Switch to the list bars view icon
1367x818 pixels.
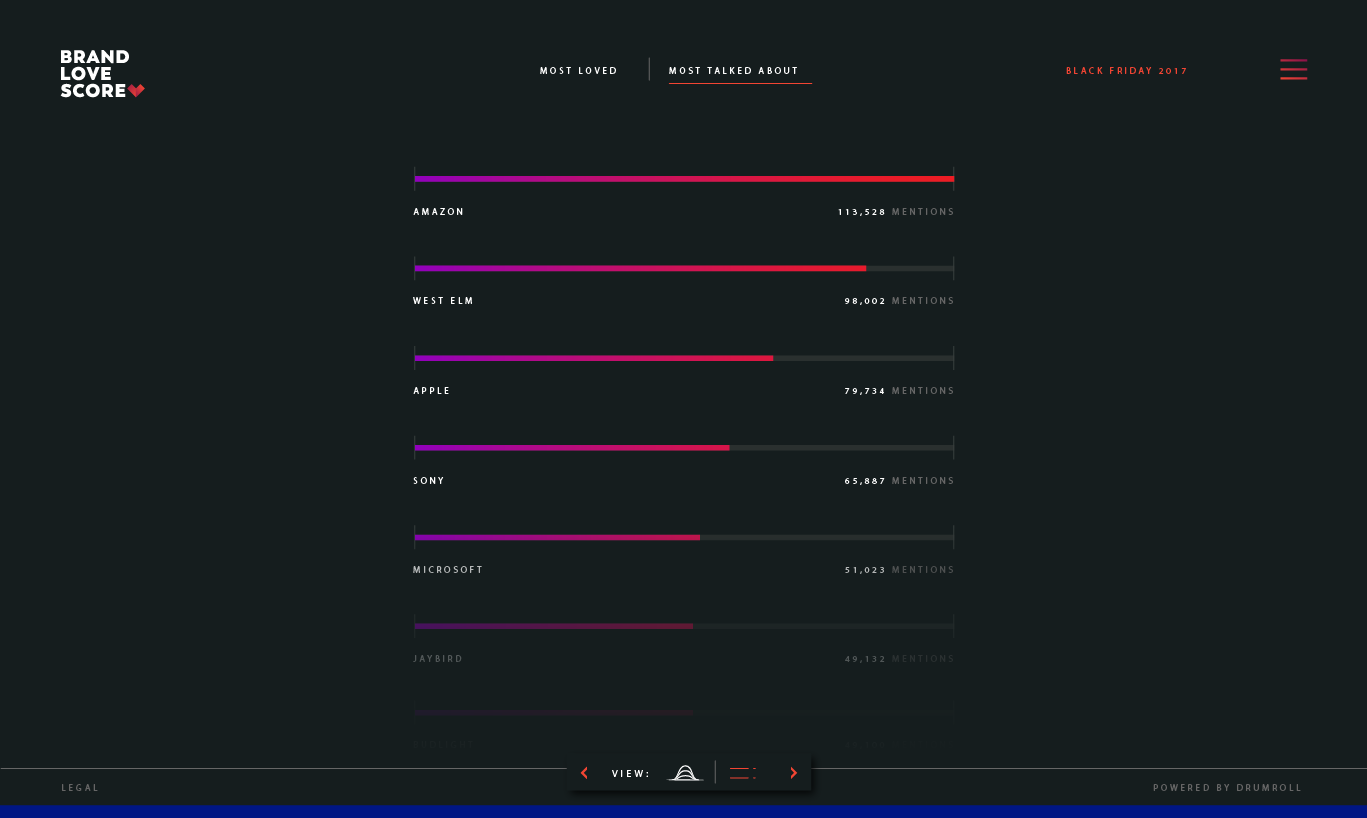point(742,773)
